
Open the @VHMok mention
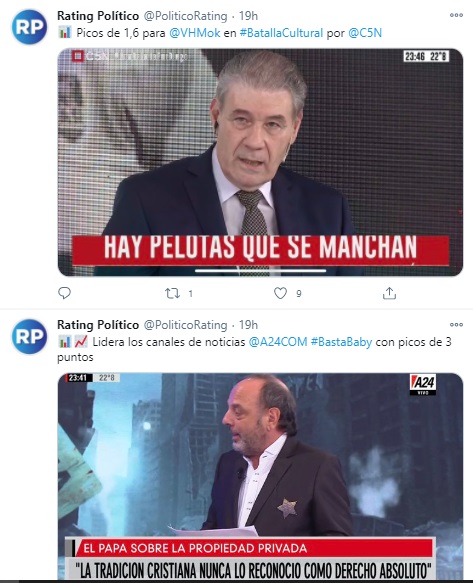[x=194, y=33]
